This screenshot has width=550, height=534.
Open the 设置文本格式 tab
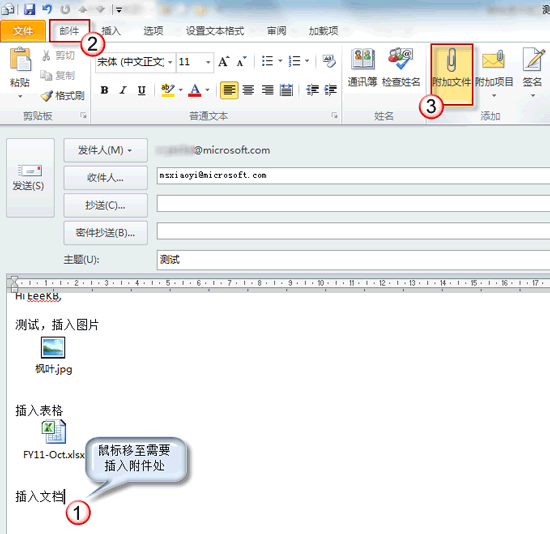tap(215, 31)
